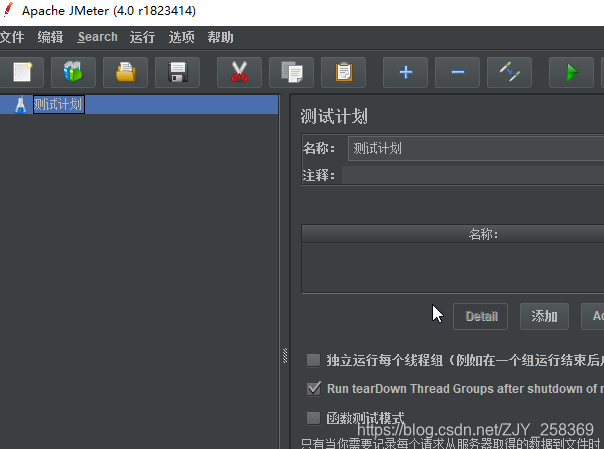Select the 测试计划 tree node

click(59, 104)
